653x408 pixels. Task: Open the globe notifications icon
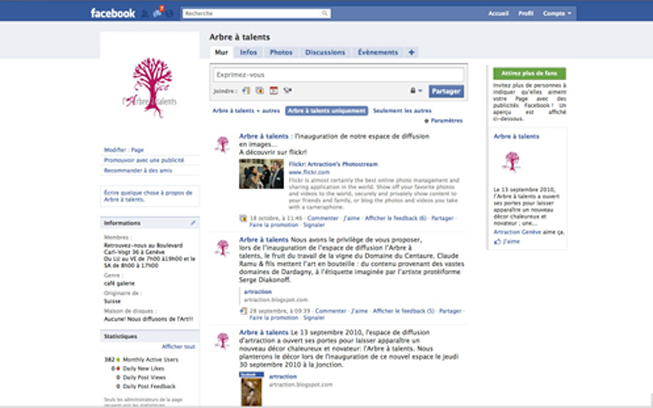[171, 13]
